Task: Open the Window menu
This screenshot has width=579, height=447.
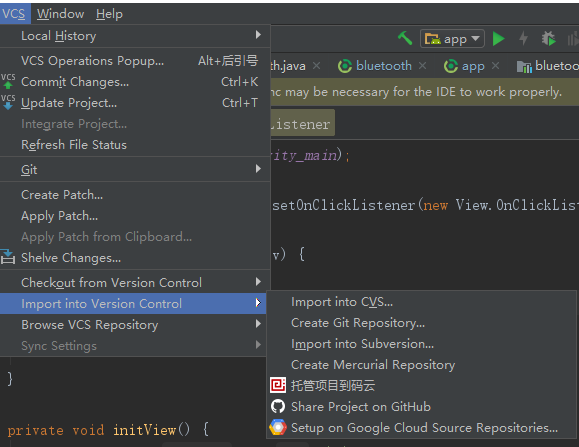Action: 60,14
